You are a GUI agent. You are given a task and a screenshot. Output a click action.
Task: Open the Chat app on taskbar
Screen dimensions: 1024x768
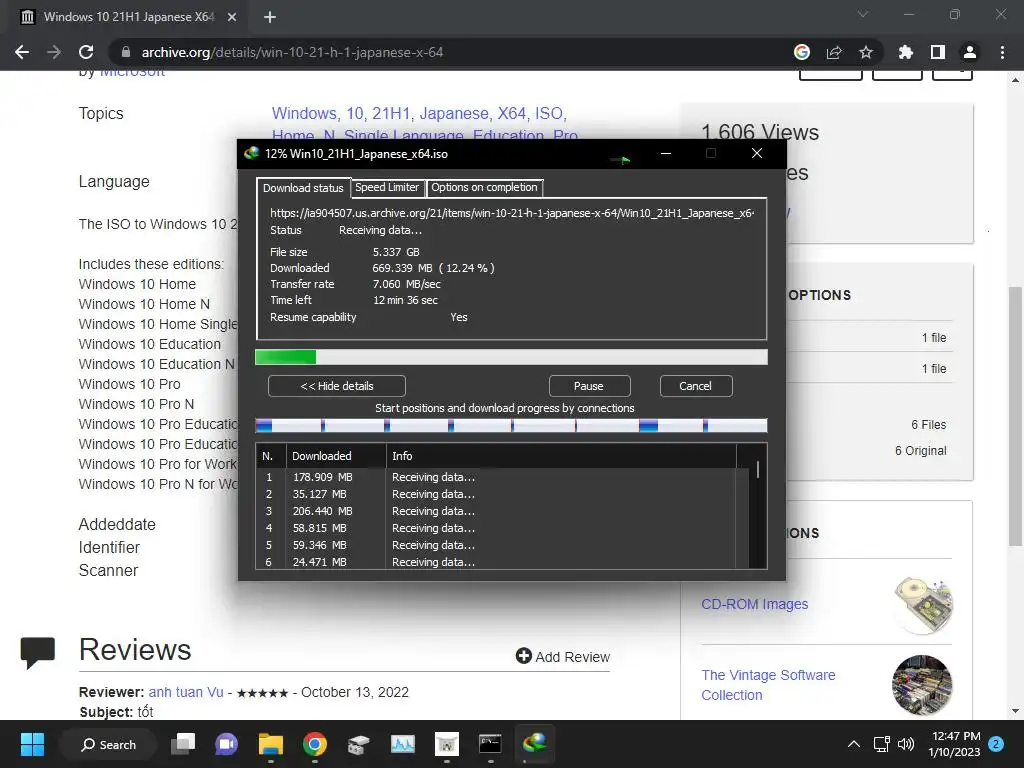[227, 744]
